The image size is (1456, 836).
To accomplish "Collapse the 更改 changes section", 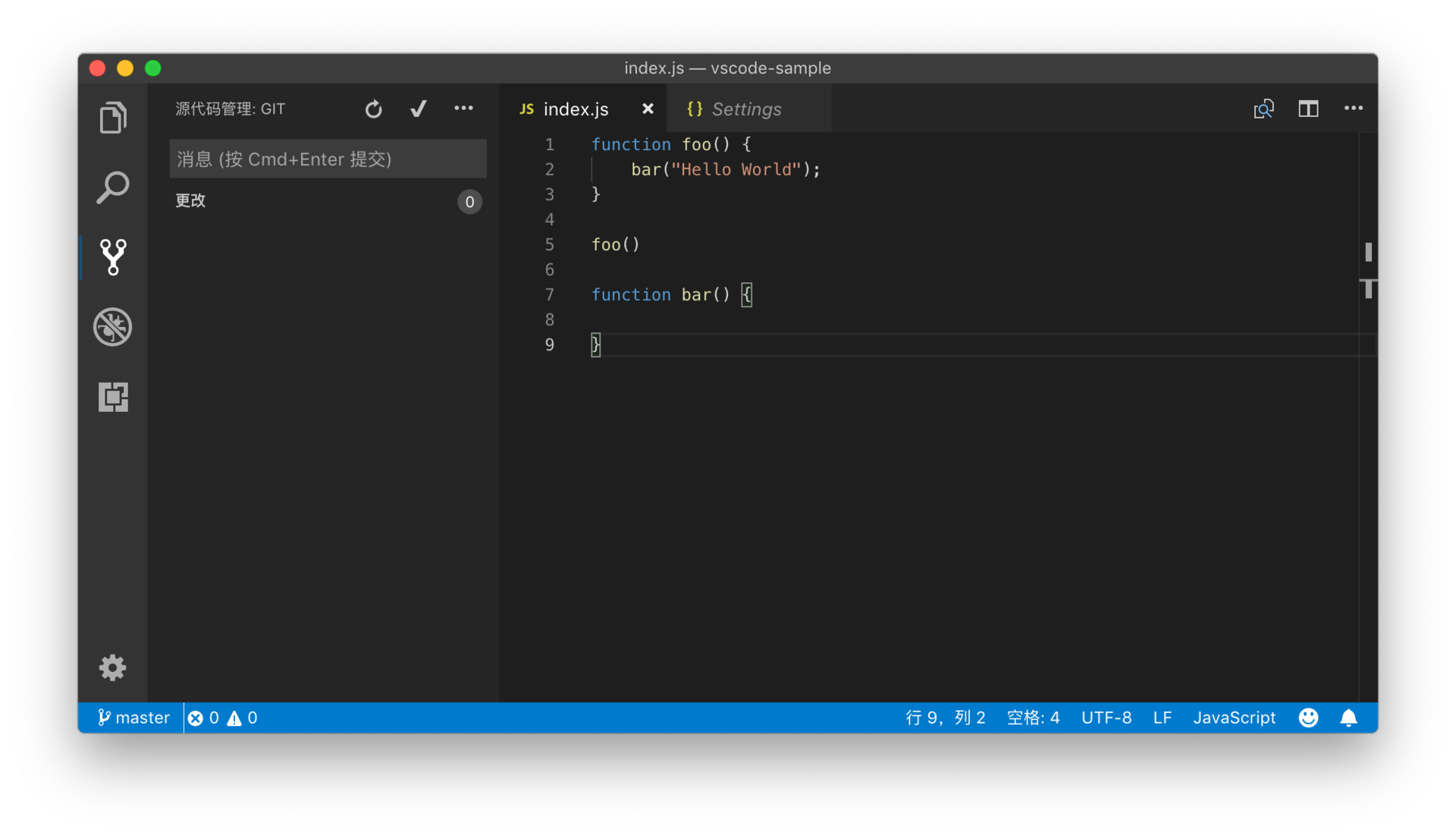I will [x=191, y=201].
